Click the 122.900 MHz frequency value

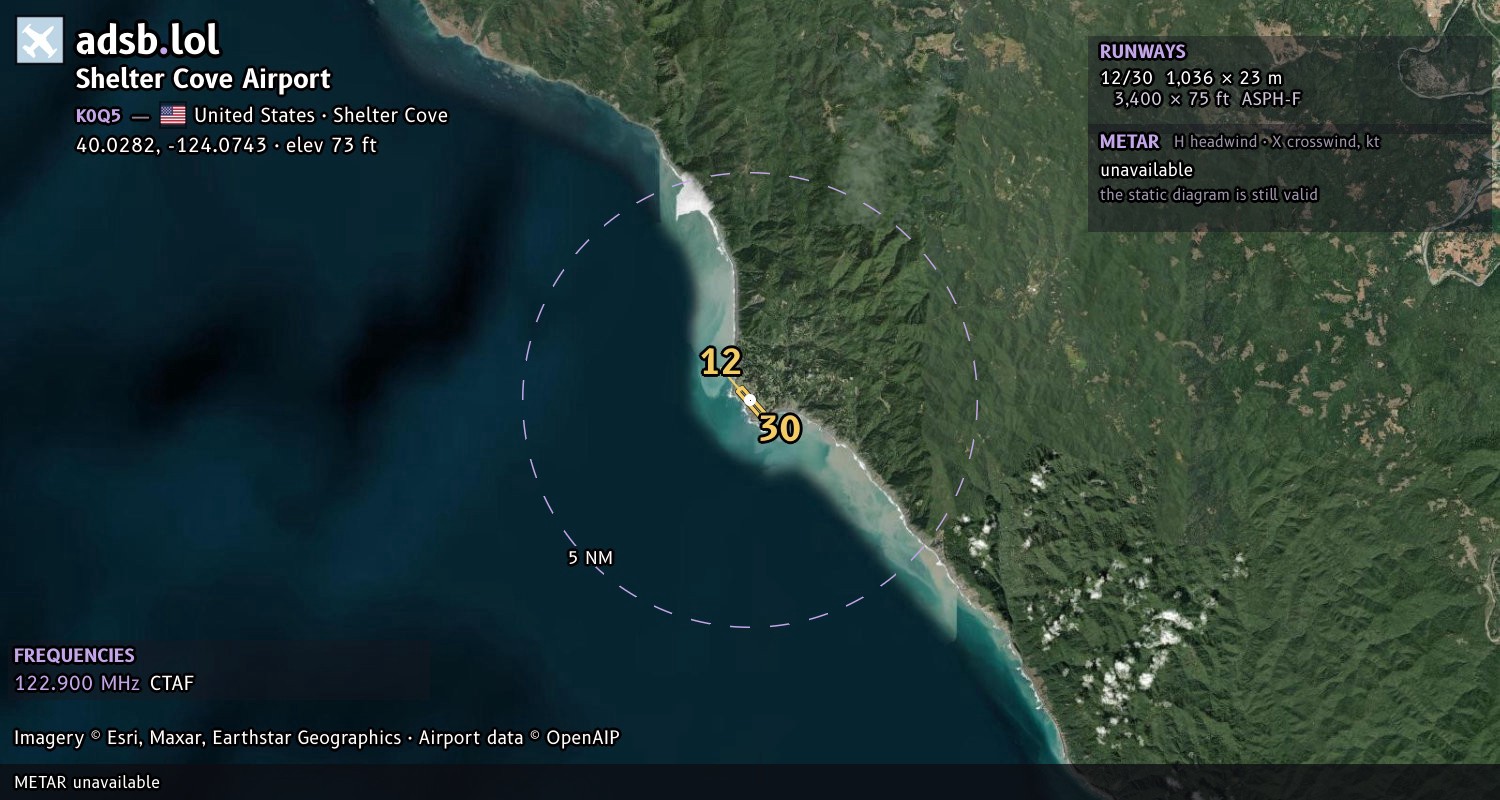pyautogui.click(x=78, y=684)
